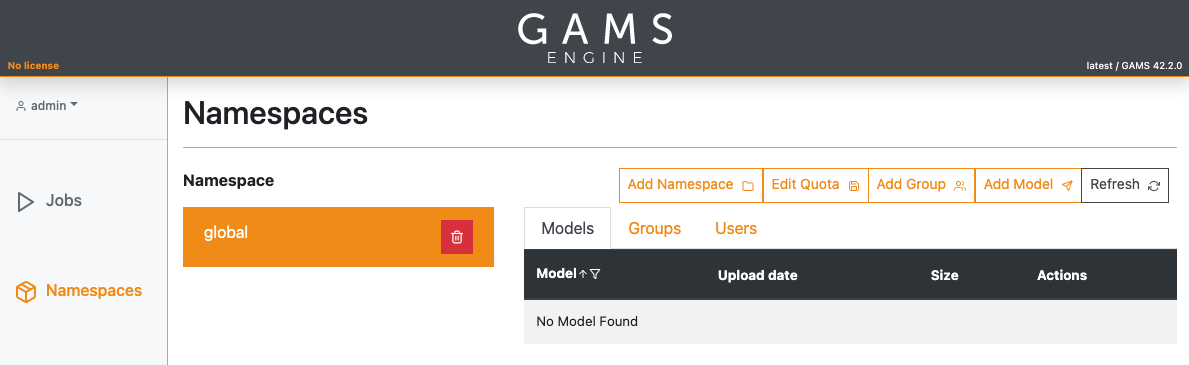Image resolution: width=1189 pixels, height=365 pixels.
Task: Click the Jobs play triangle icon
Action: tap(26, 202)
